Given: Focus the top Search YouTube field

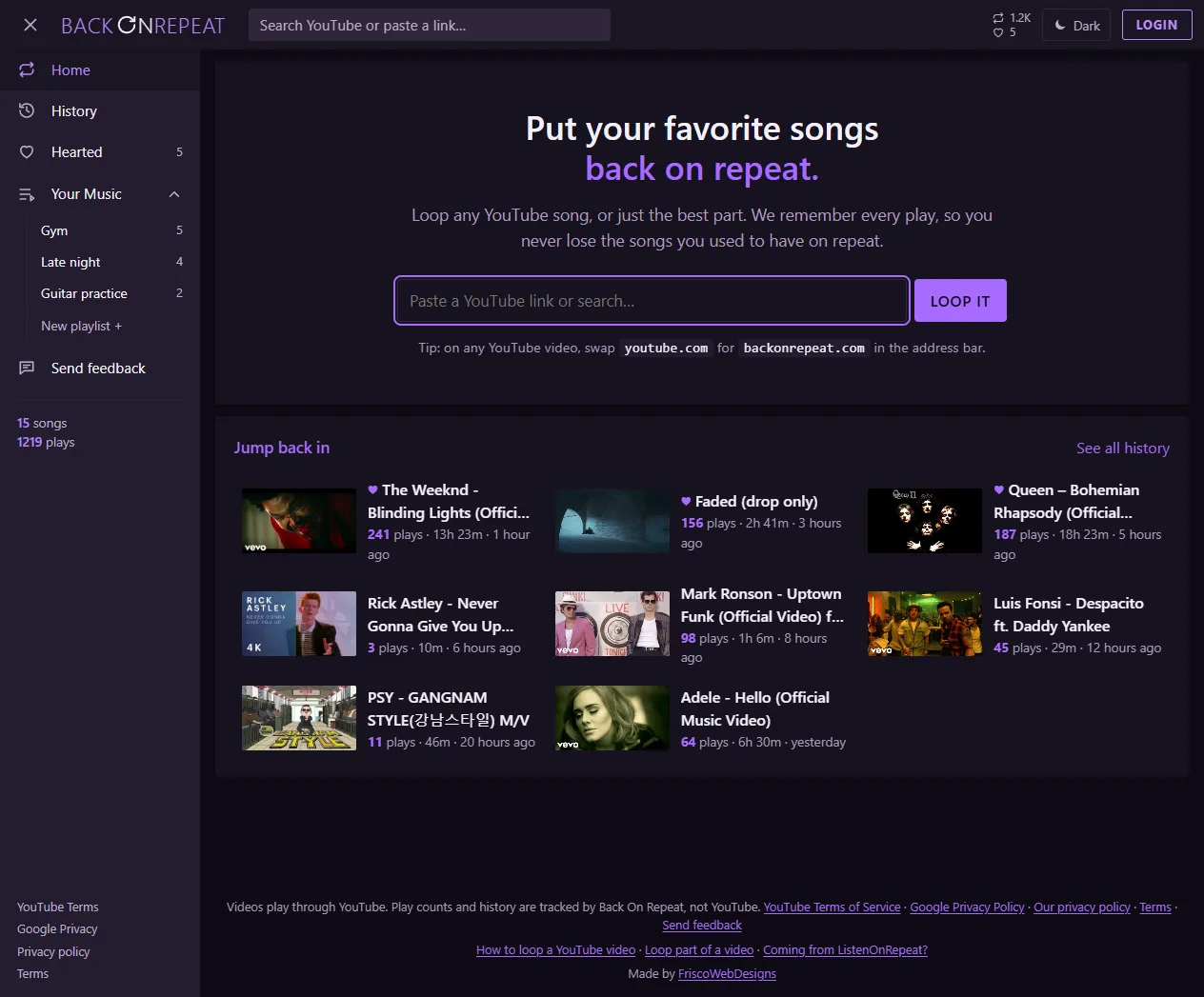Looking at the screenshot, I should 430,26.
